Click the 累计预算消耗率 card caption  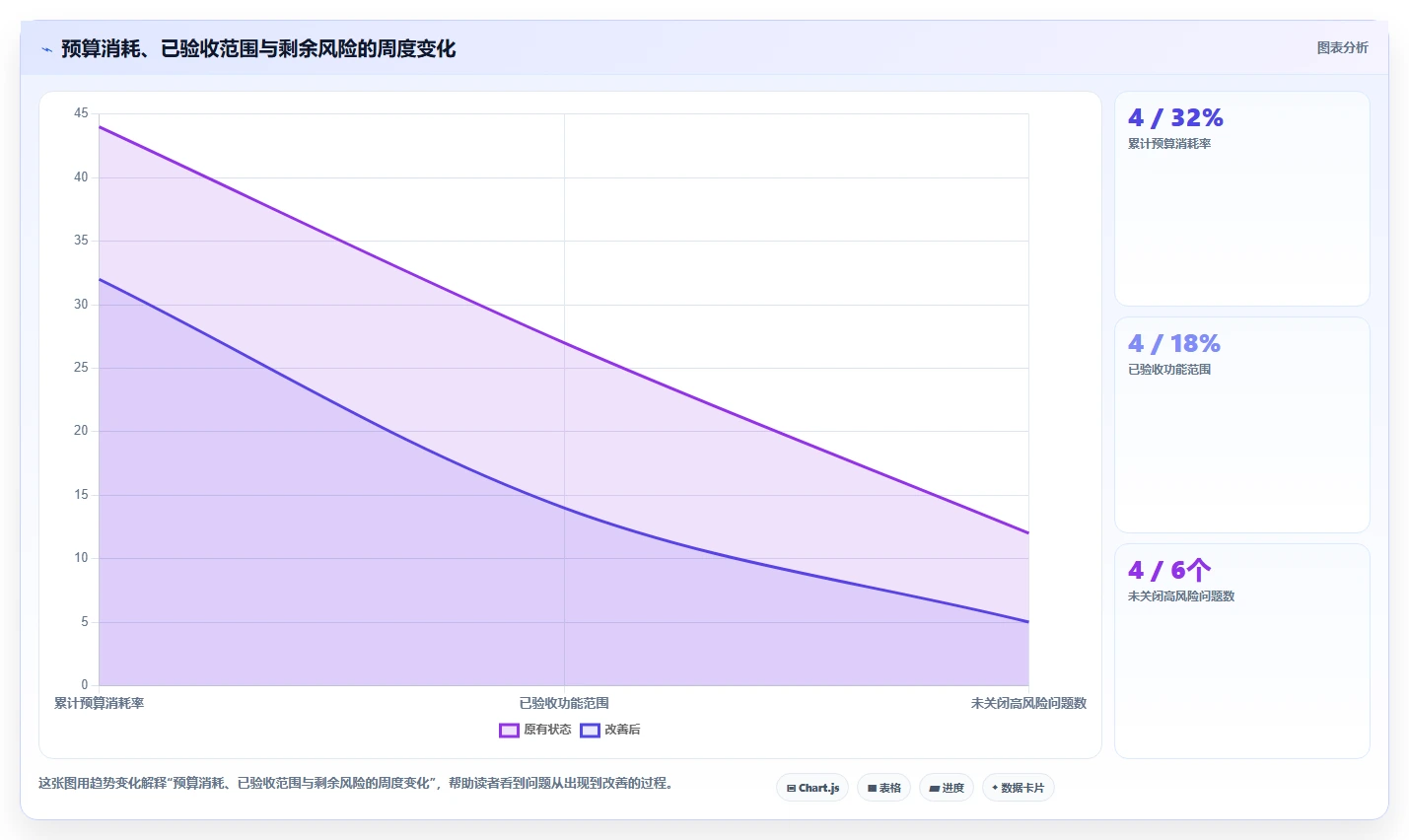(1169, 144)
